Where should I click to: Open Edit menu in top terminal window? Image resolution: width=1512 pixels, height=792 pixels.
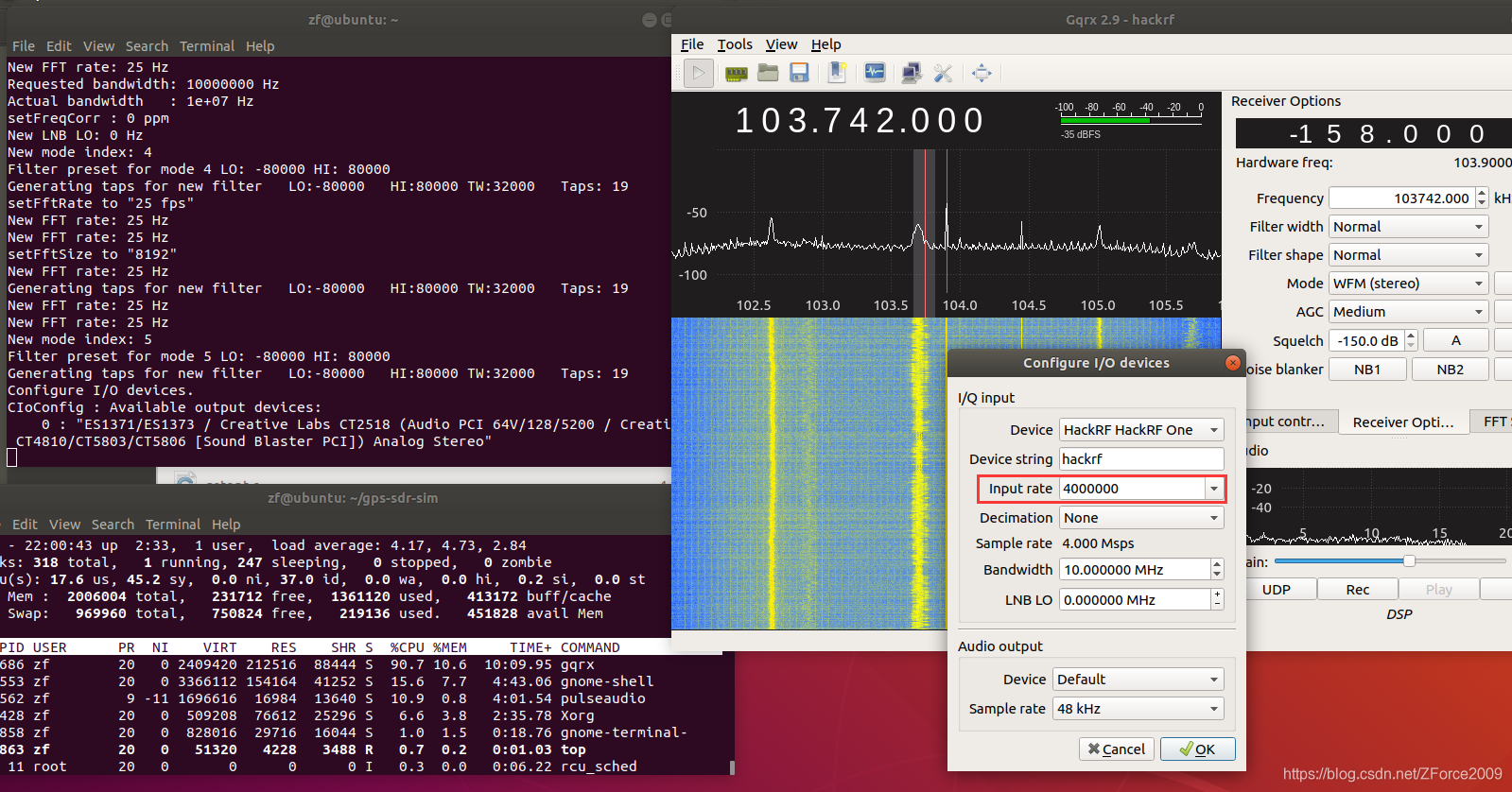[x=59, y=46]
